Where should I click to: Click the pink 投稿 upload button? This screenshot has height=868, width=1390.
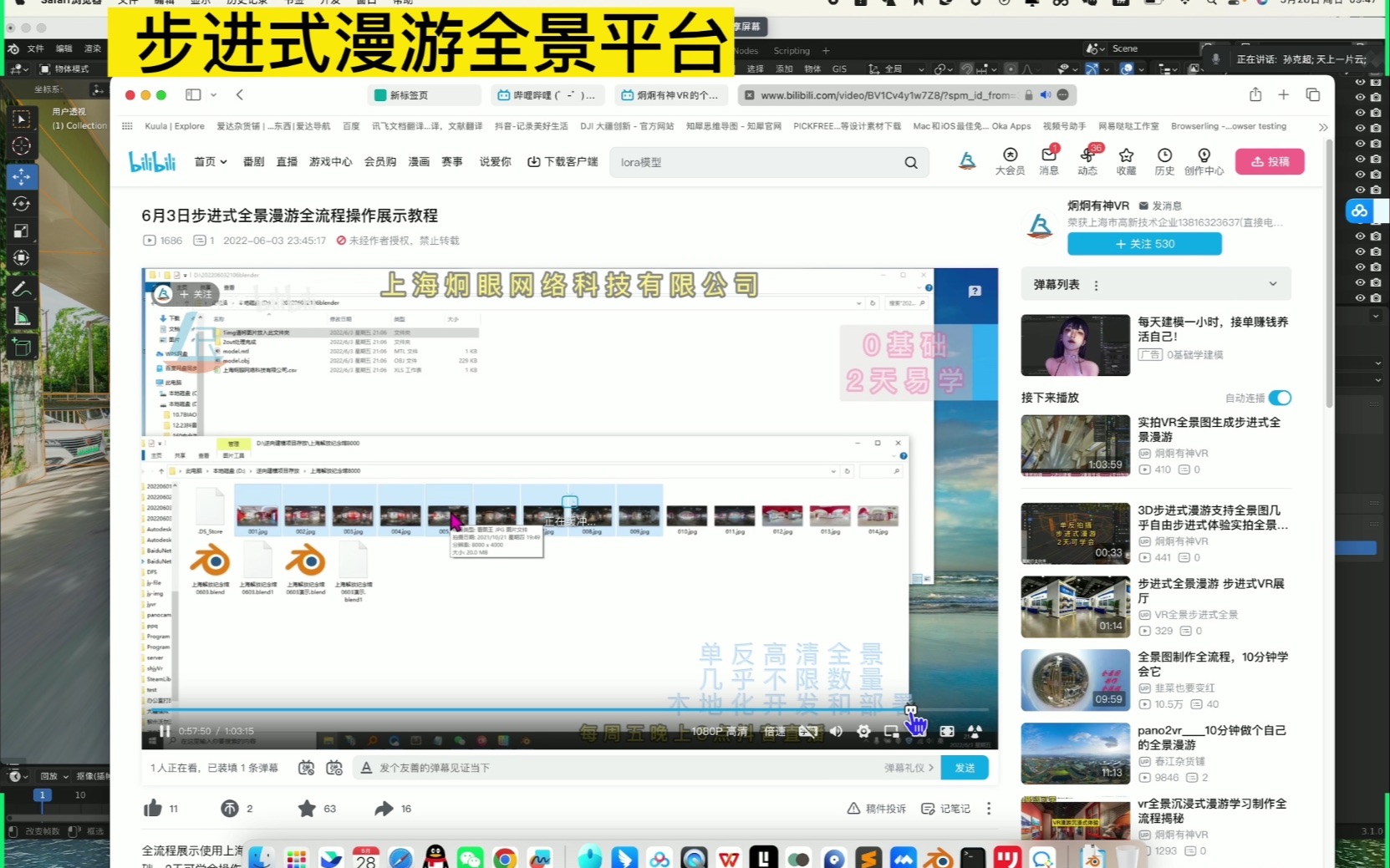(x=1270, y=161)
